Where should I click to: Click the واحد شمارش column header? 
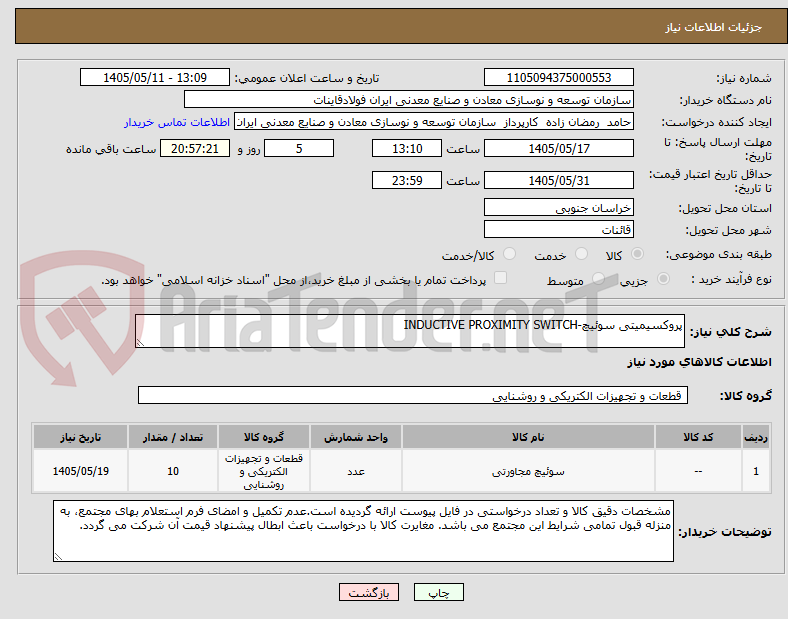(x=356, y=437)
